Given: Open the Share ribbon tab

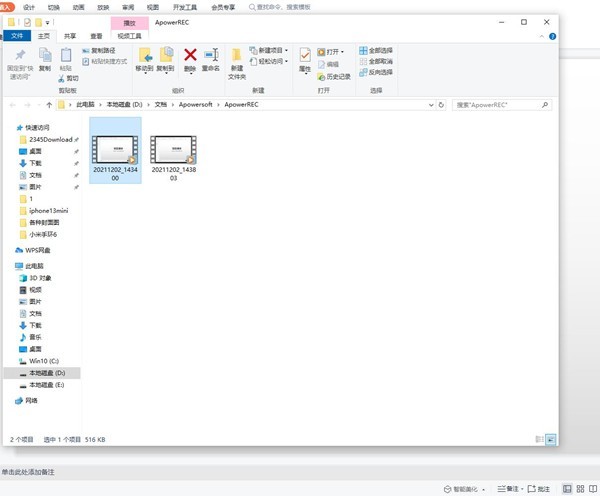Looking at the screenshot, I should (x=70, y=36).
